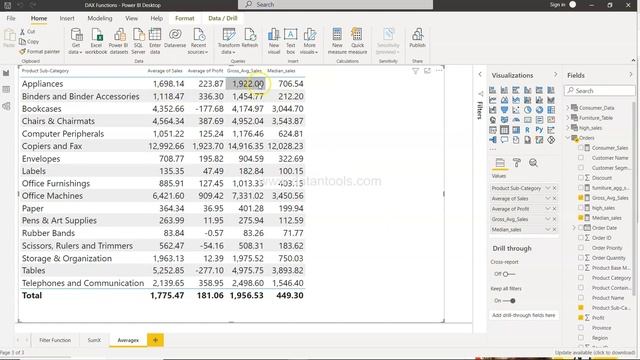The width and height of the screenshot is (640, 360).
Task: Open Median_sales value dropdown arrow
Action: tap(548, 229)
